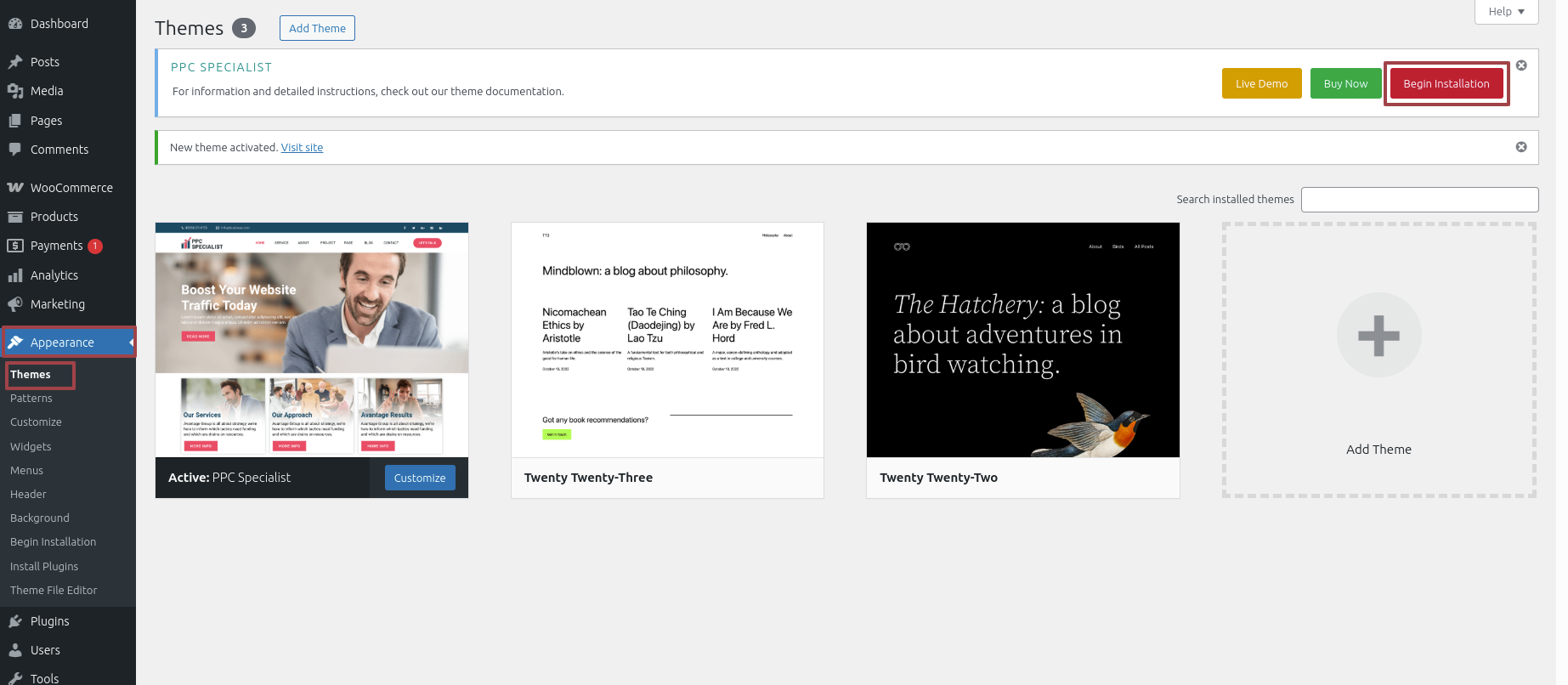
Task: Open the Themes submenu item
Action: click(x=31, y=375)
